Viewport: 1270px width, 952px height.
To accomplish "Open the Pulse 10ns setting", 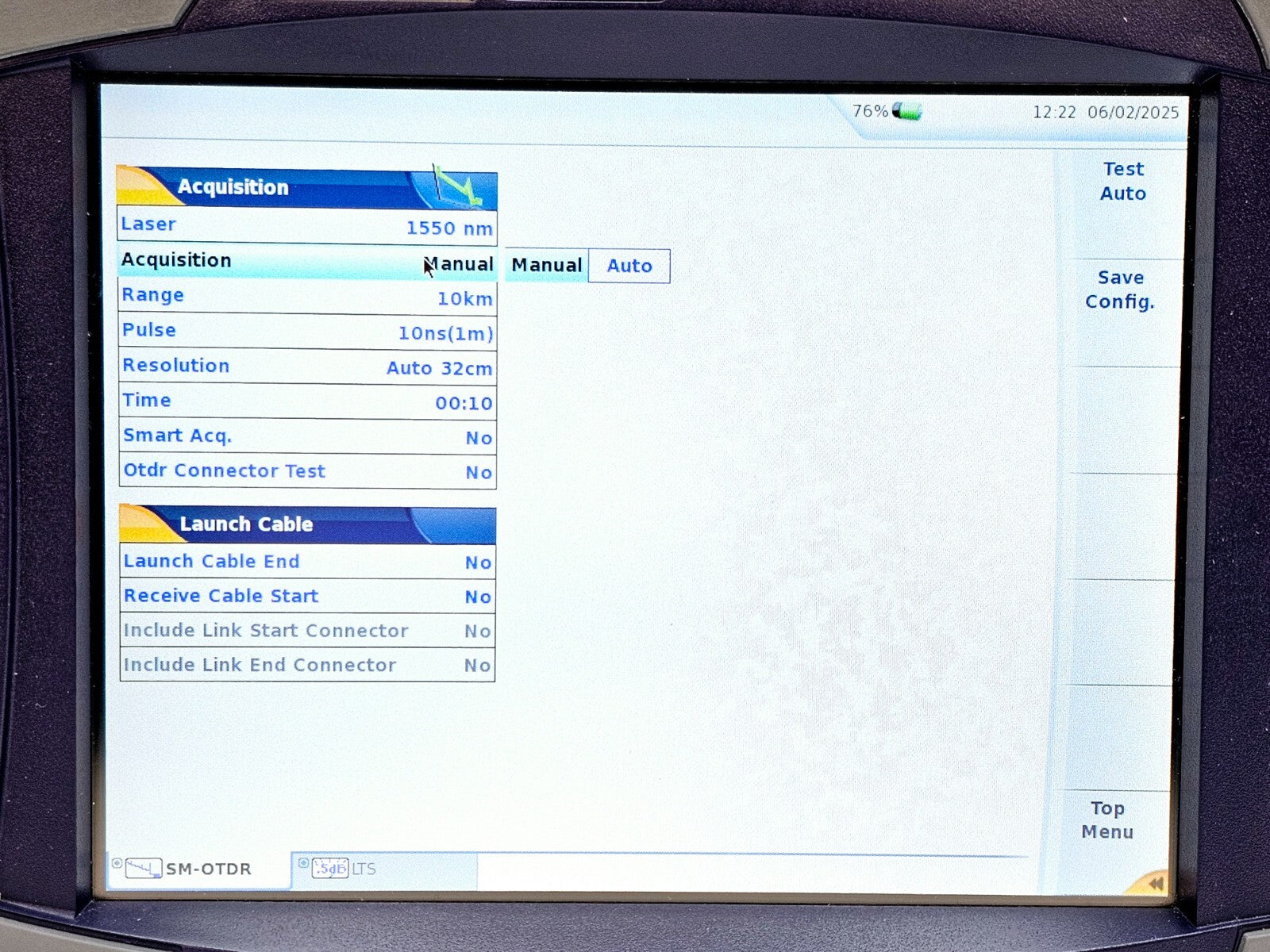I will [307, 332].
